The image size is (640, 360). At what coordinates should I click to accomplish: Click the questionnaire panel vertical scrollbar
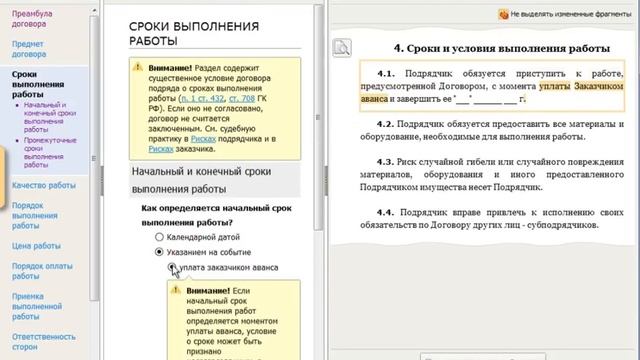click(318, 118)
